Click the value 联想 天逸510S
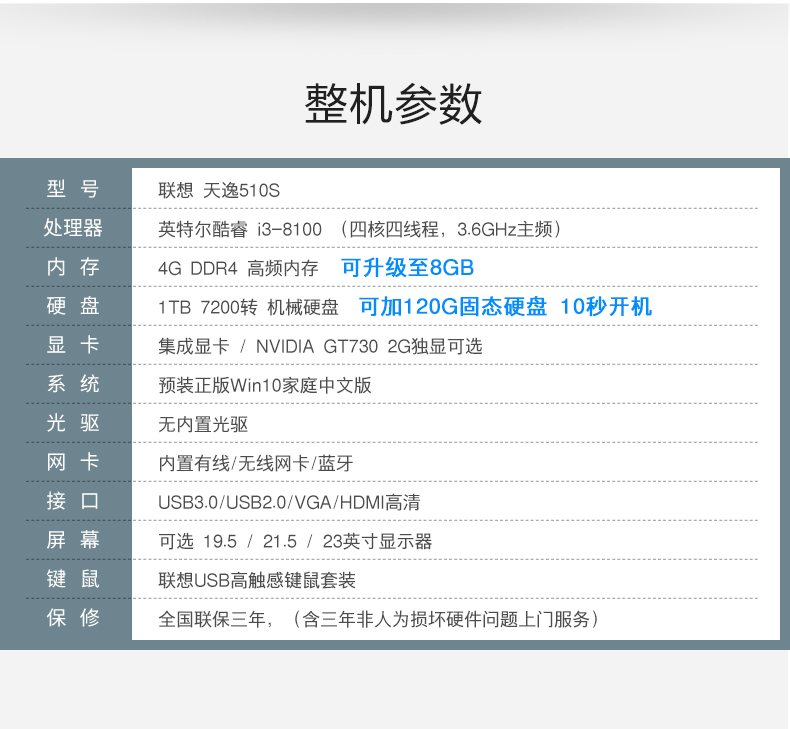Screen dimensions: 790x729 click(x=219, y=190)
